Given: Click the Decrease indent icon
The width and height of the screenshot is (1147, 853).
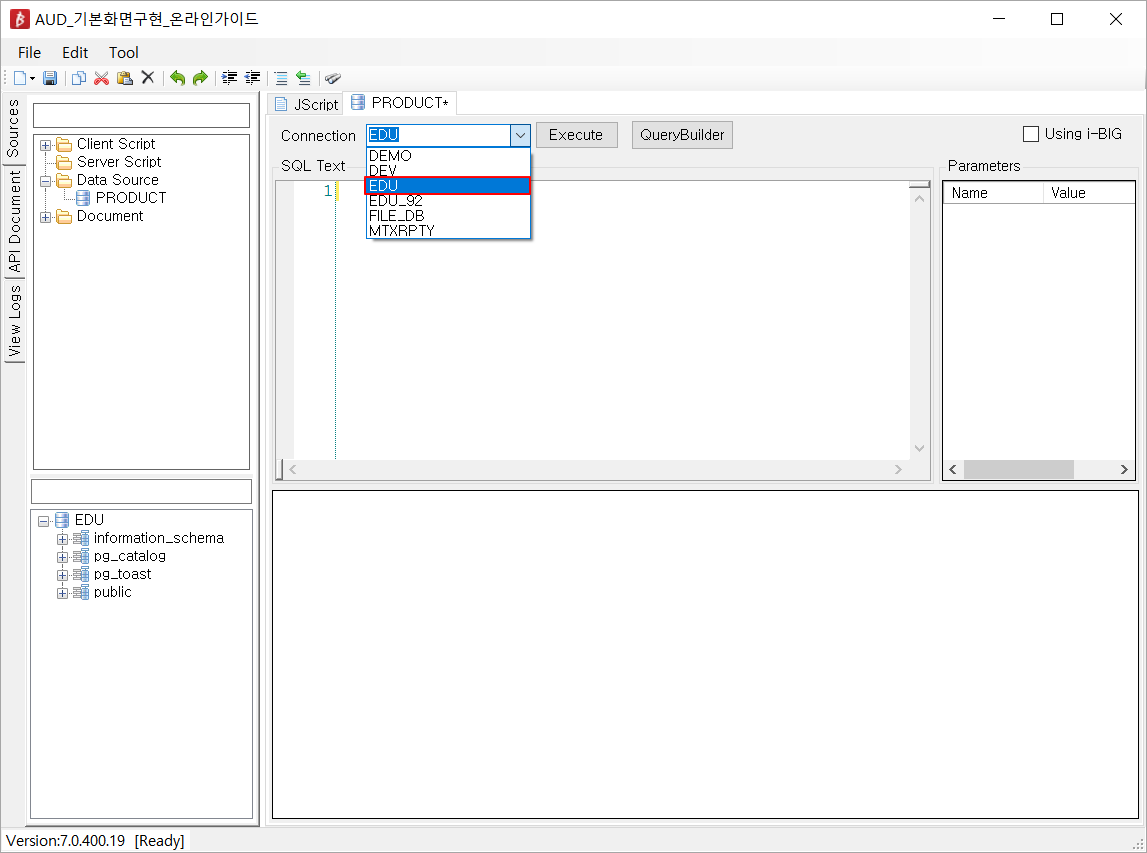Looking at the screenshot, I should (x=252, y=78).
